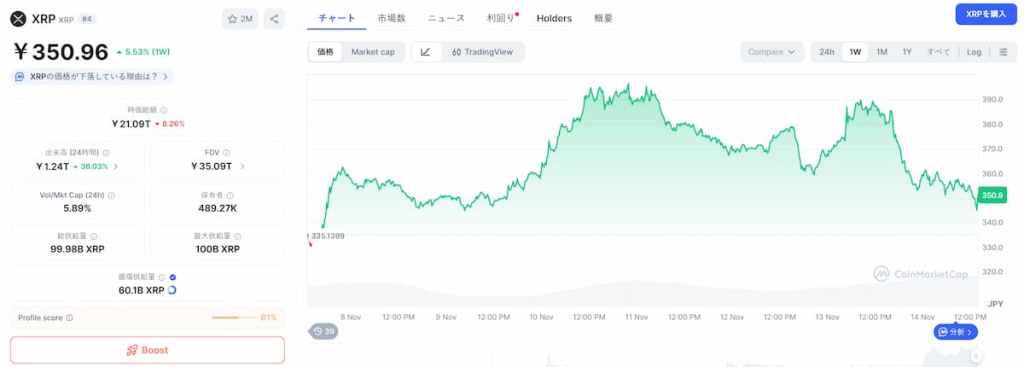Click the 5.89% Vol/Mkt Cap value
1024x367 pixels.
tap(78, 208)
